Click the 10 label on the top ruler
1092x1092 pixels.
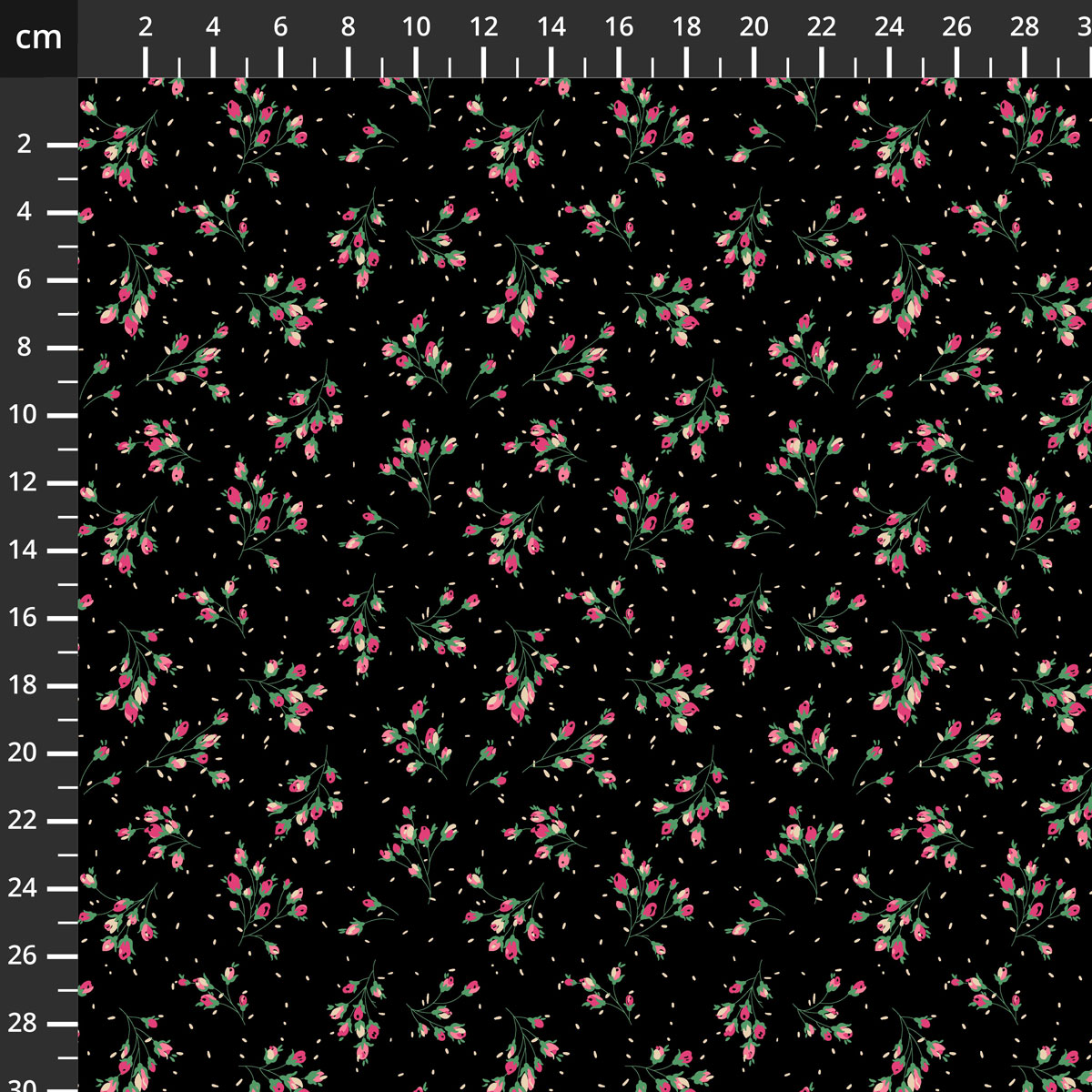tap(416, 27)
